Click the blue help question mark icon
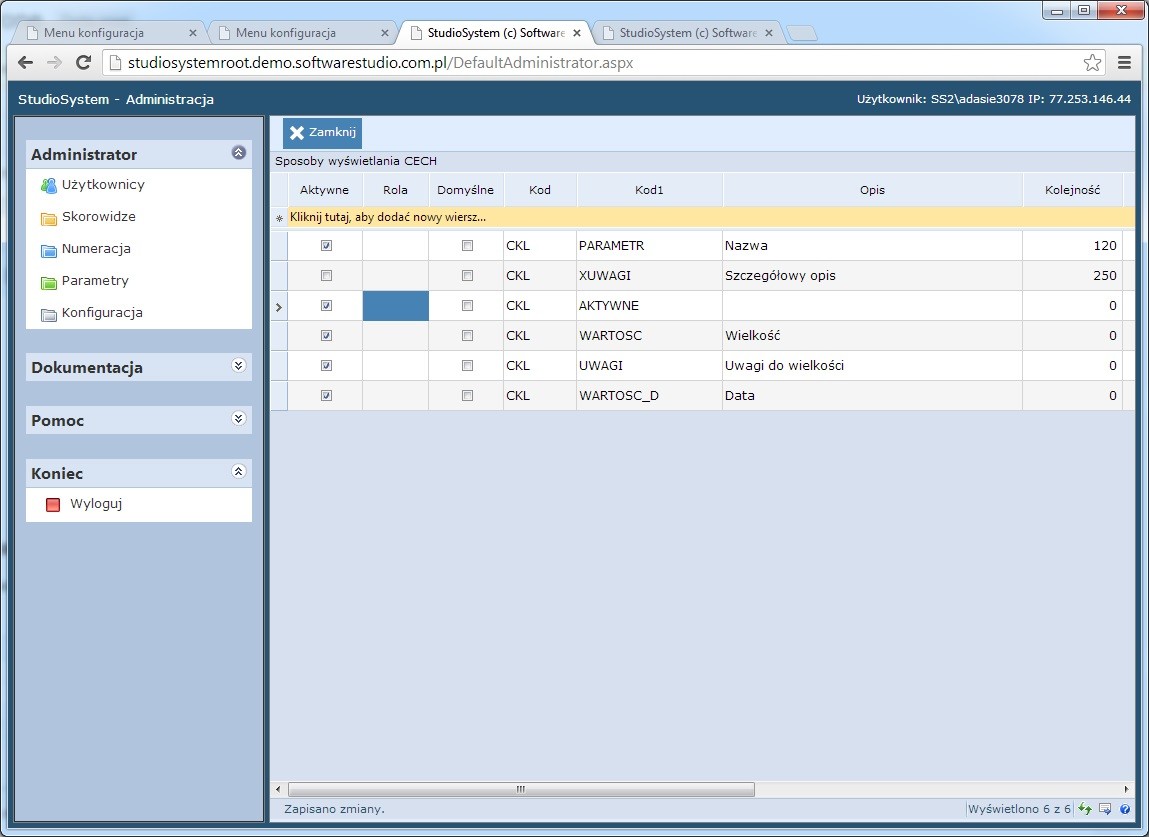The height and width of the screenshot is (837, 1149). coord(1125,809)
